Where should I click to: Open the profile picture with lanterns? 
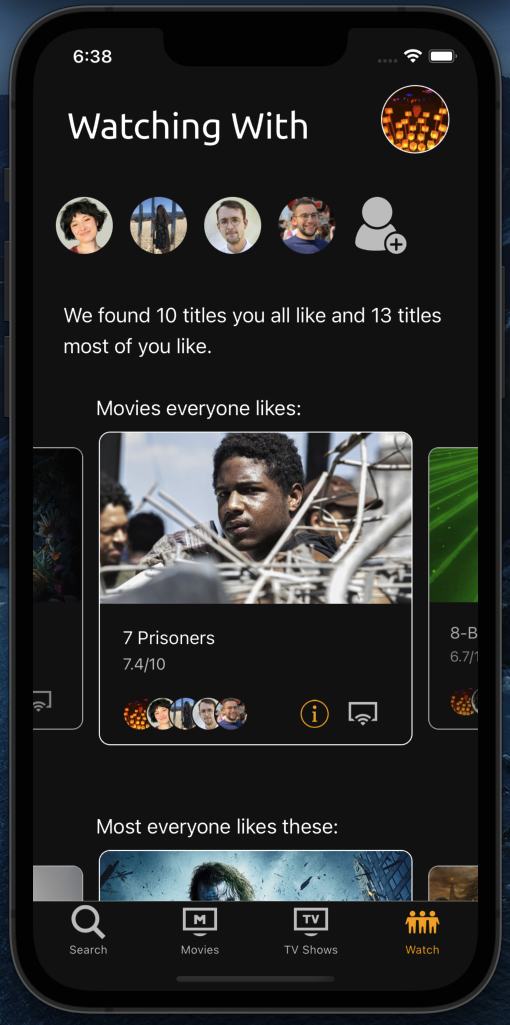pyautogui.click(x=415, y=119)
